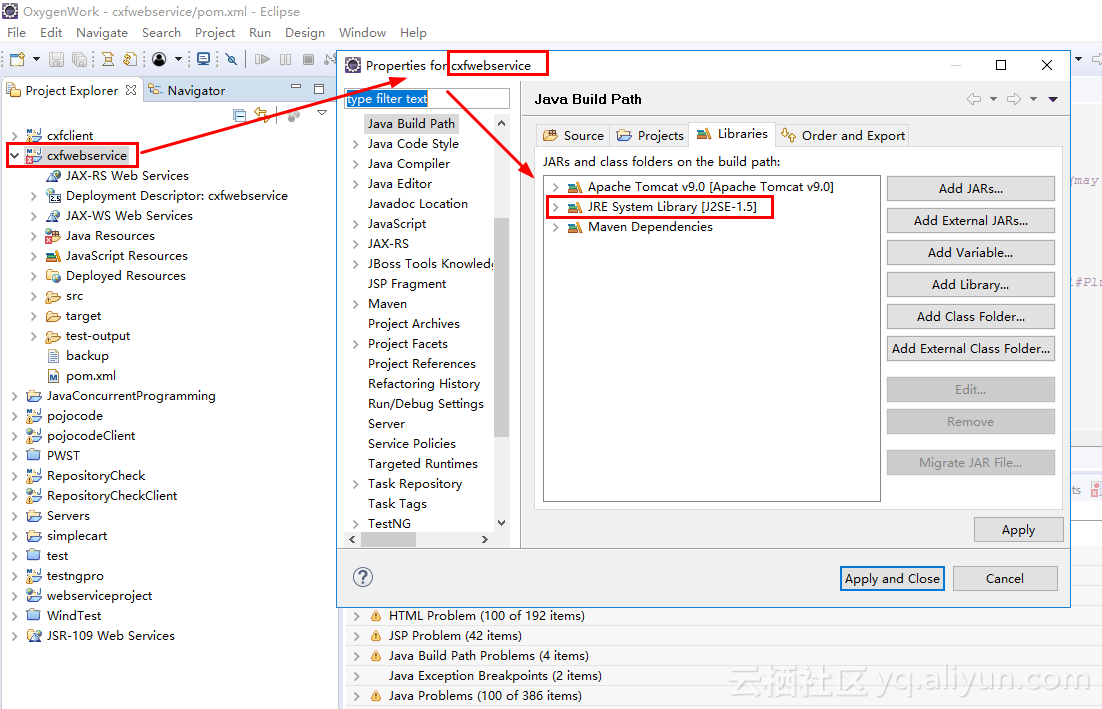The image size is (1102, 709).
Task: Switch to the Source tab
Action: click(573, 135)
